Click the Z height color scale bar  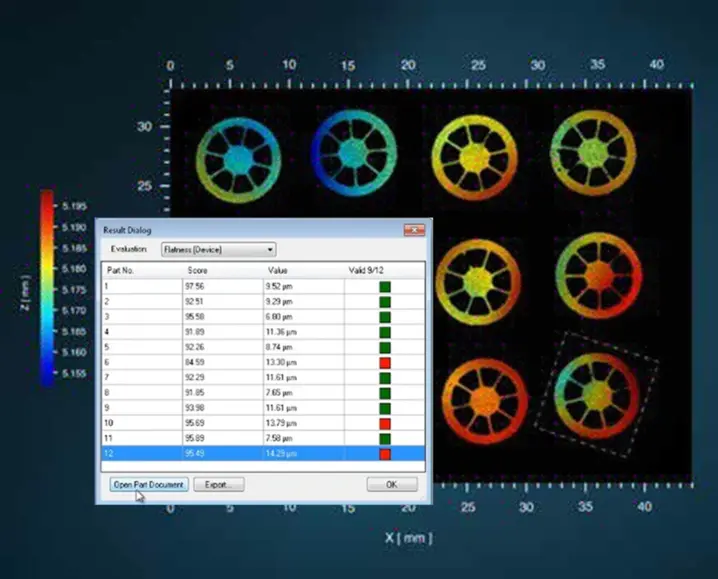coord(47,288)
